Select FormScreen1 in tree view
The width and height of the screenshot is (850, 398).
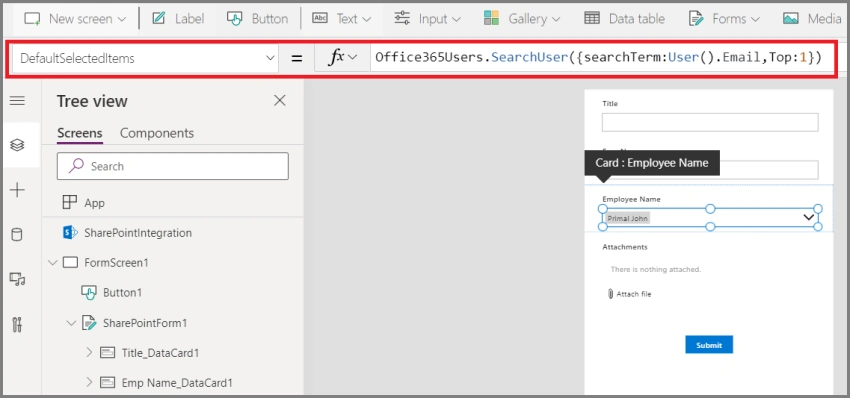[116, 263]
